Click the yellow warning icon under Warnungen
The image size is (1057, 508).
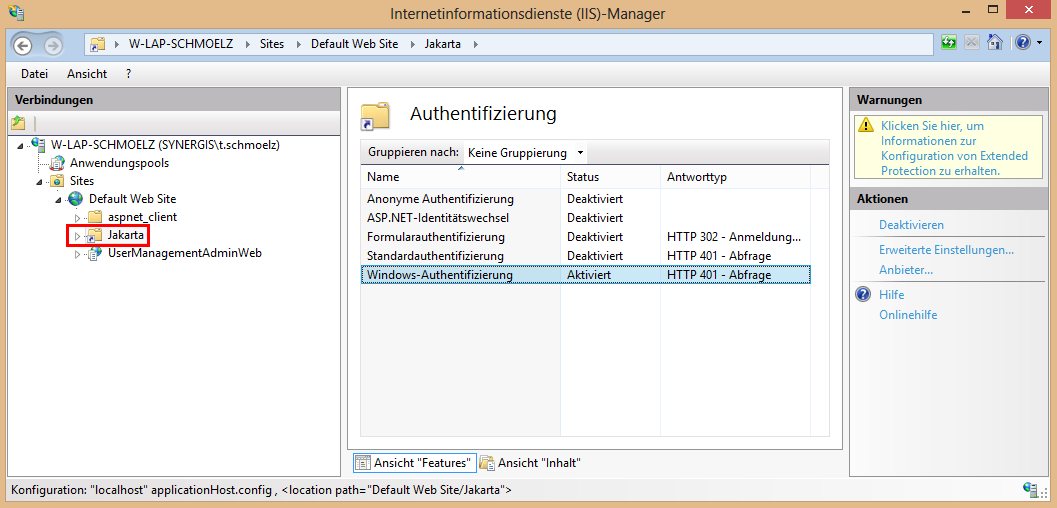coord(865,127)
